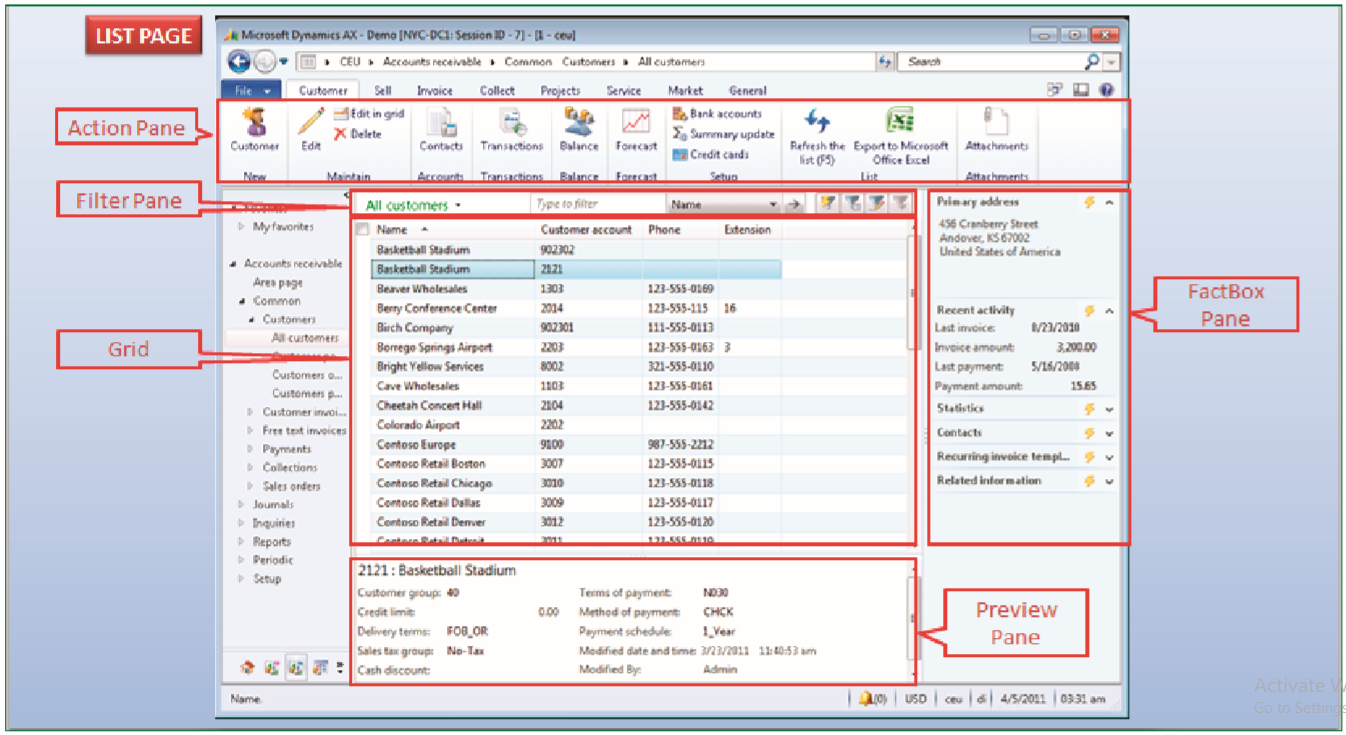Sort by Customer account column header

[586, 230]
